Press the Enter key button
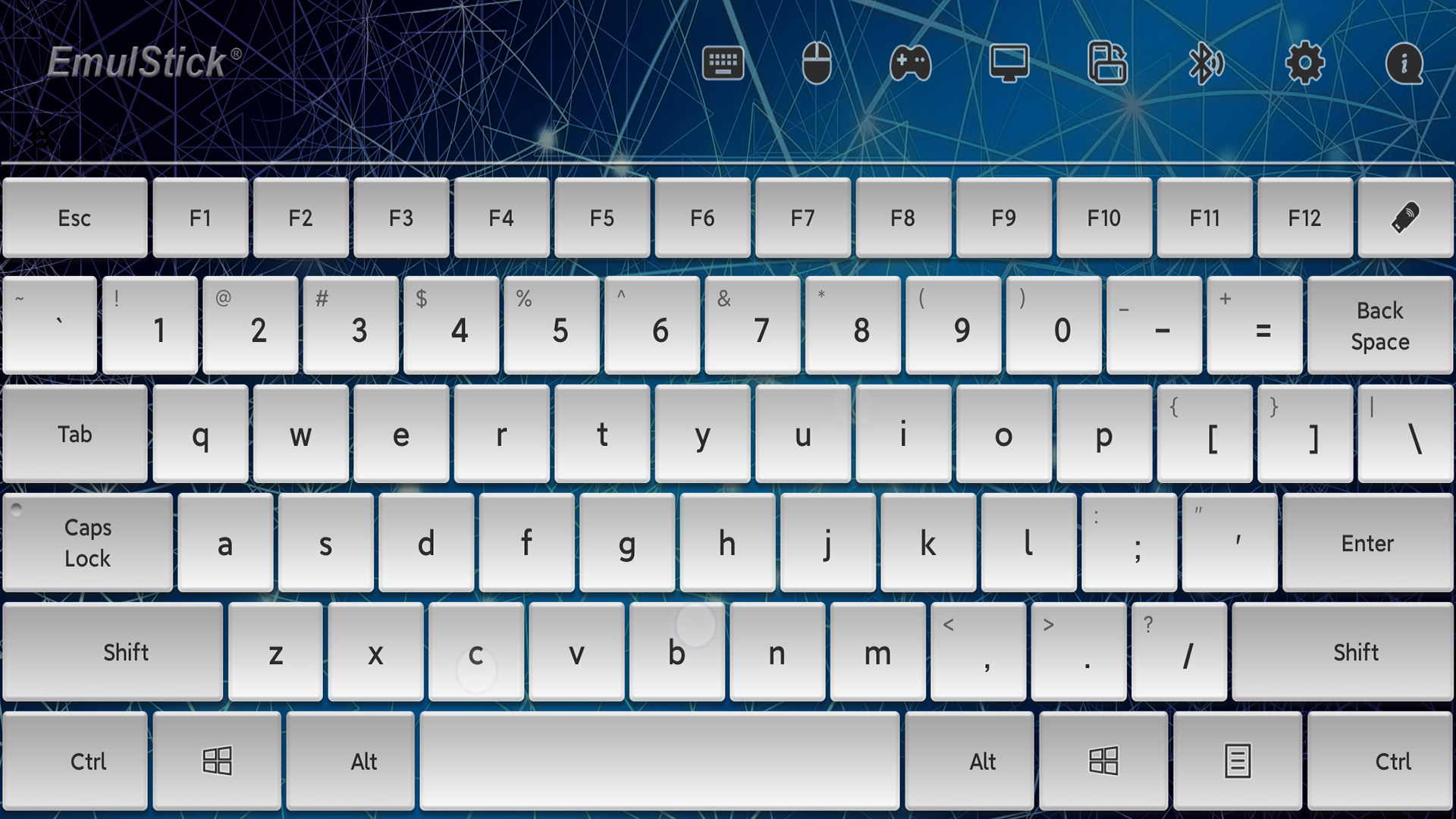The width and height of the screenshot is (1456, 819). tap(1370, 543)
